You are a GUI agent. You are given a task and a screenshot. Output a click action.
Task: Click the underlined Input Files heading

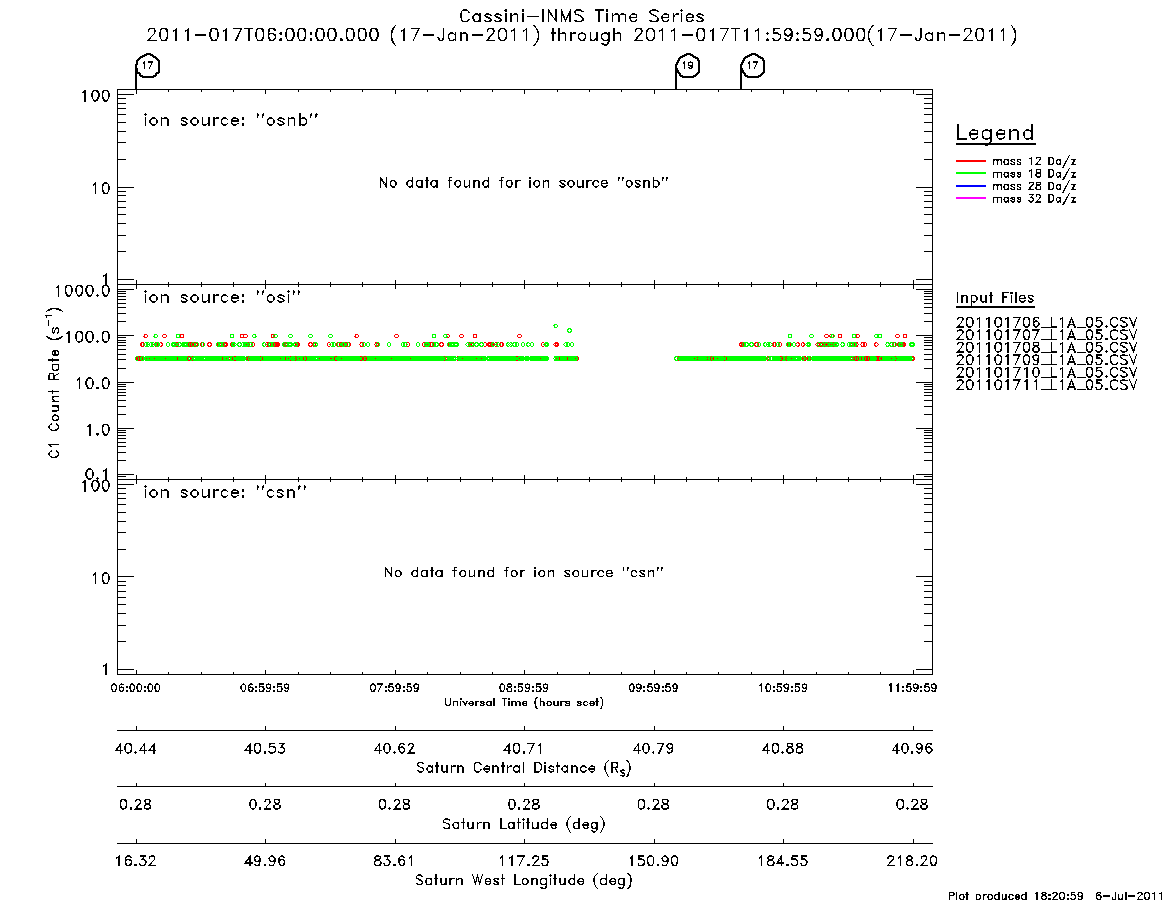[995, 298]
